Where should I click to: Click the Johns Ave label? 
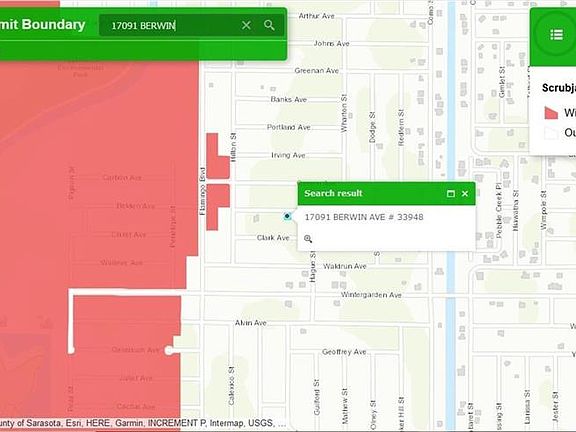(331, 43)
